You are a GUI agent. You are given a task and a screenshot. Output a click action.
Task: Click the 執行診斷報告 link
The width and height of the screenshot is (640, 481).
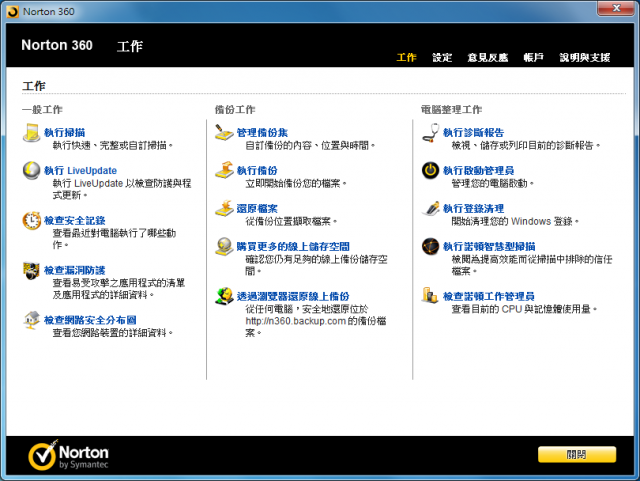click(x=473, y=133)
